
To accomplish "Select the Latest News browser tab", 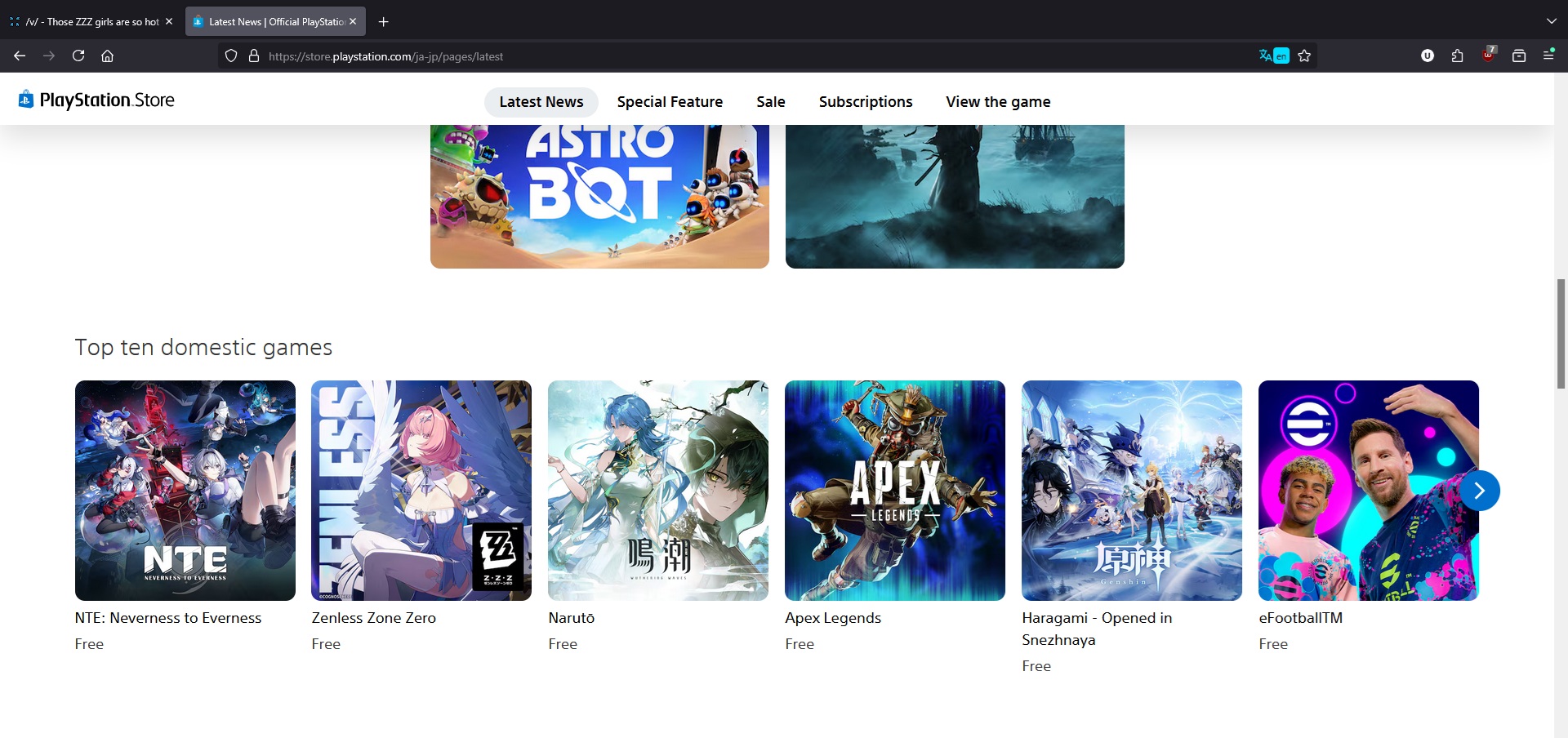I will pos(276,22).
